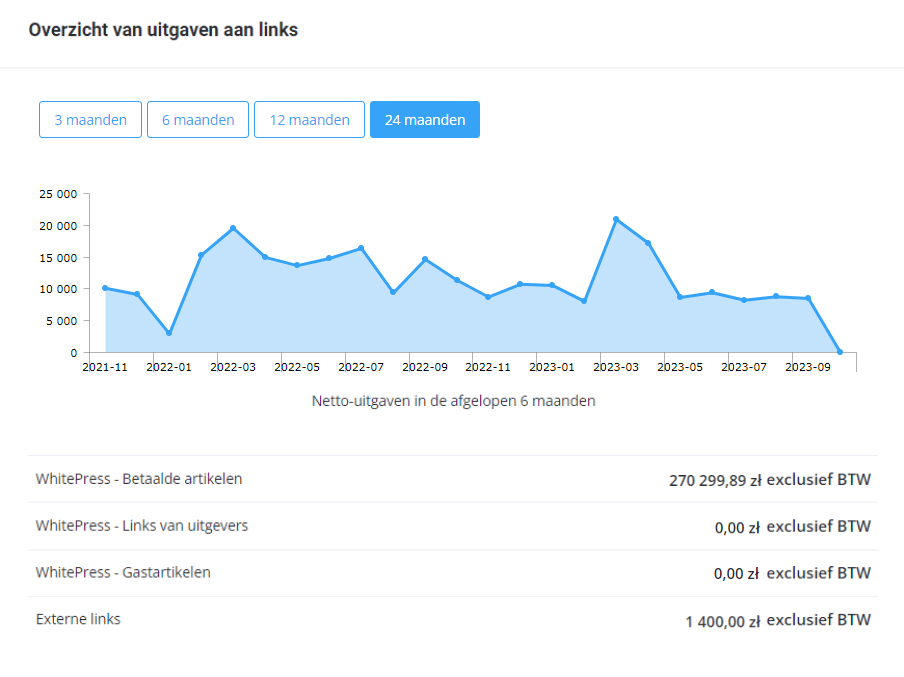Click the "15 000" y-axis label

(58, 258)
